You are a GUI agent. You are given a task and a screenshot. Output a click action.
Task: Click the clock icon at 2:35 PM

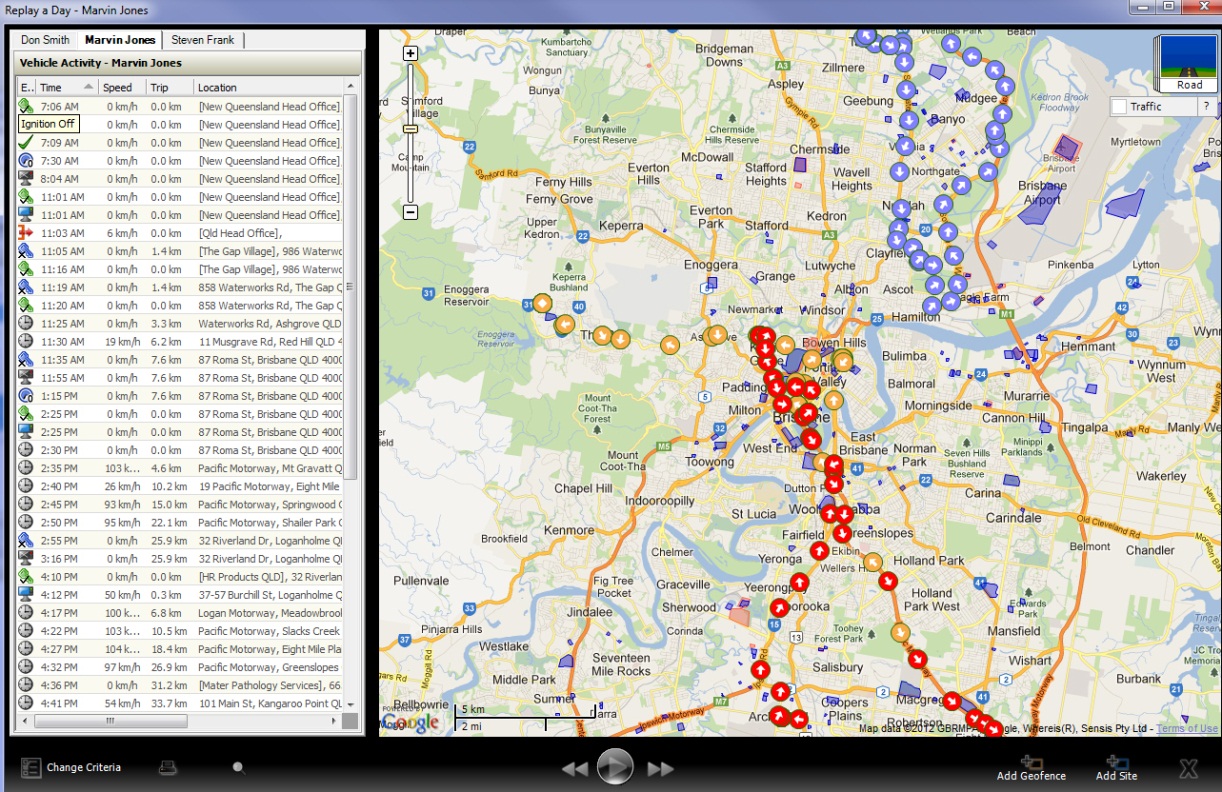click(x=27, y=468)
